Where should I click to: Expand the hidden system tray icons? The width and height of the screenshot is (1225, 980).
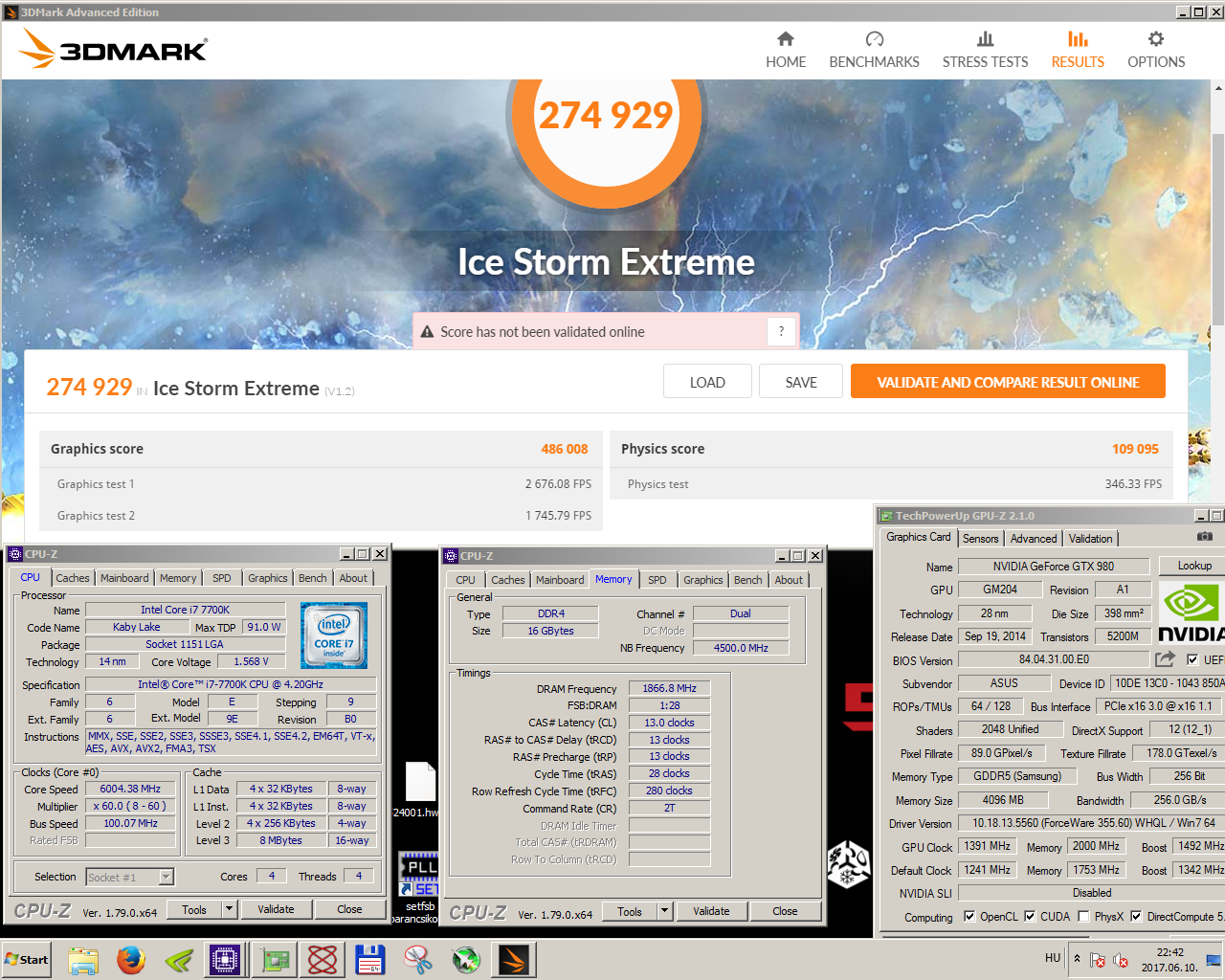pos(1077,958)
